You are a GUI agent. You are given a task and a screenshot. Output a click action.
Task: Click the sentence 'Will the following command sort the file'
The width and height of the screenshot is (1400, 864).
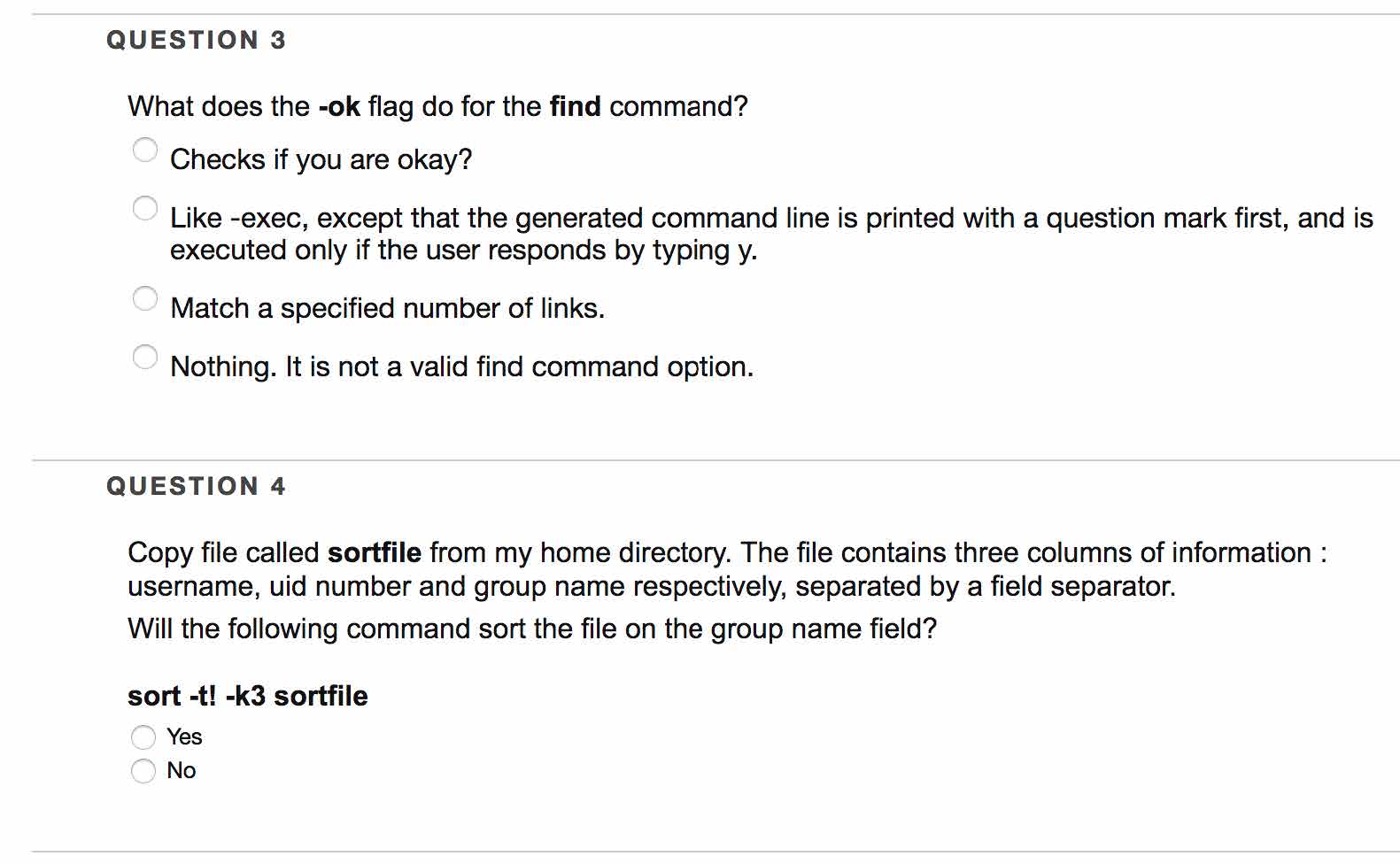click(x=531, y=629)
